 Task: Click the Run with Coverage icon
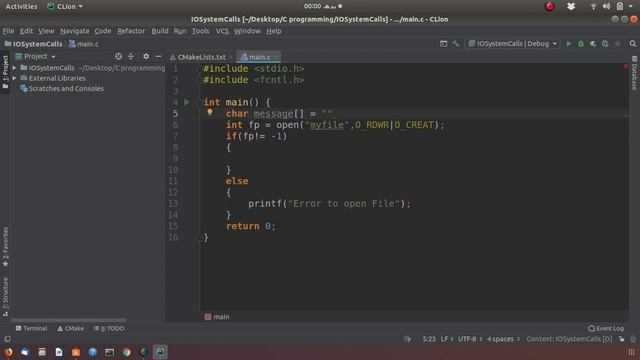[x=593, y=44]
